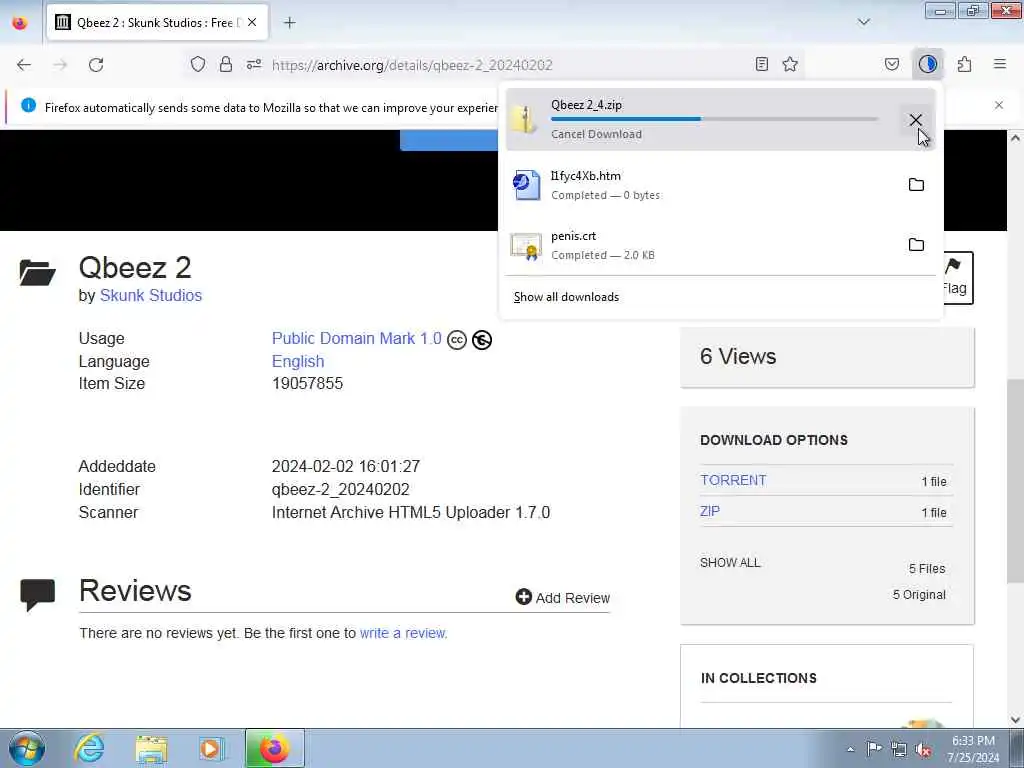Open Windows Media Player from taskbar
1024x768 pixels.
click(x=211, y=748)
